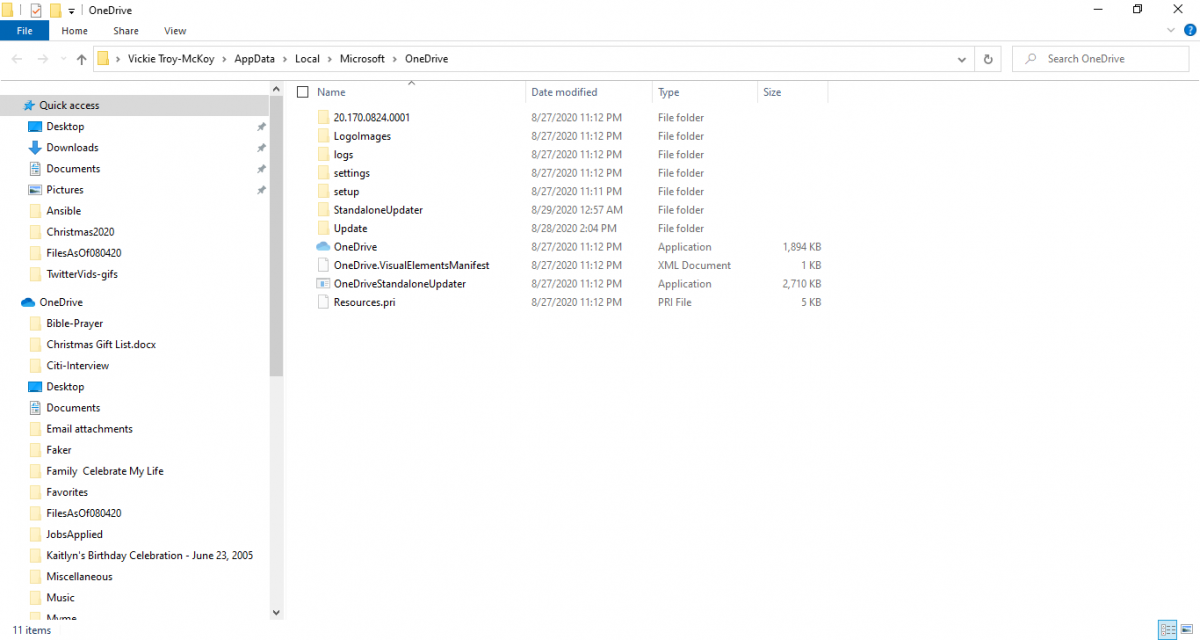Image resolution: width=1200 pixels, height=640 pixels.
Task: Open Email attachments folder
Action: tap(89, 429)
